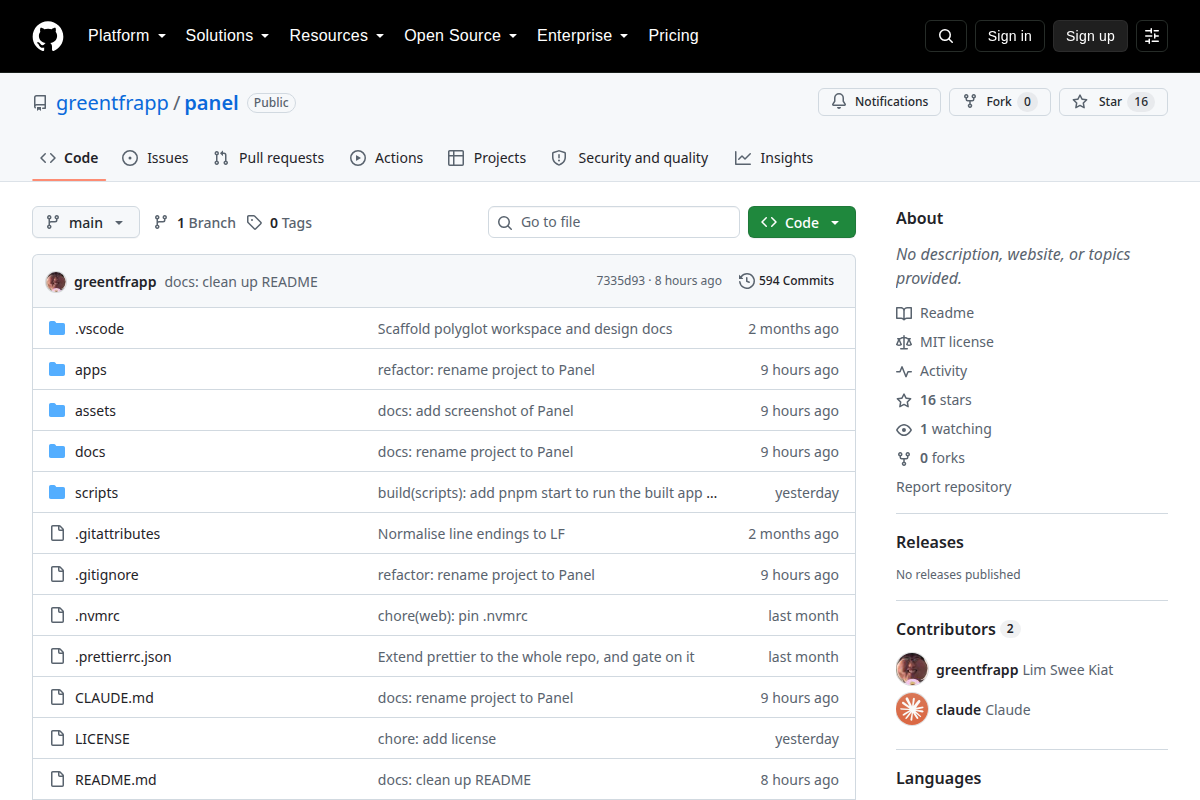Switch to the Issues tab

tap(155, 158)
